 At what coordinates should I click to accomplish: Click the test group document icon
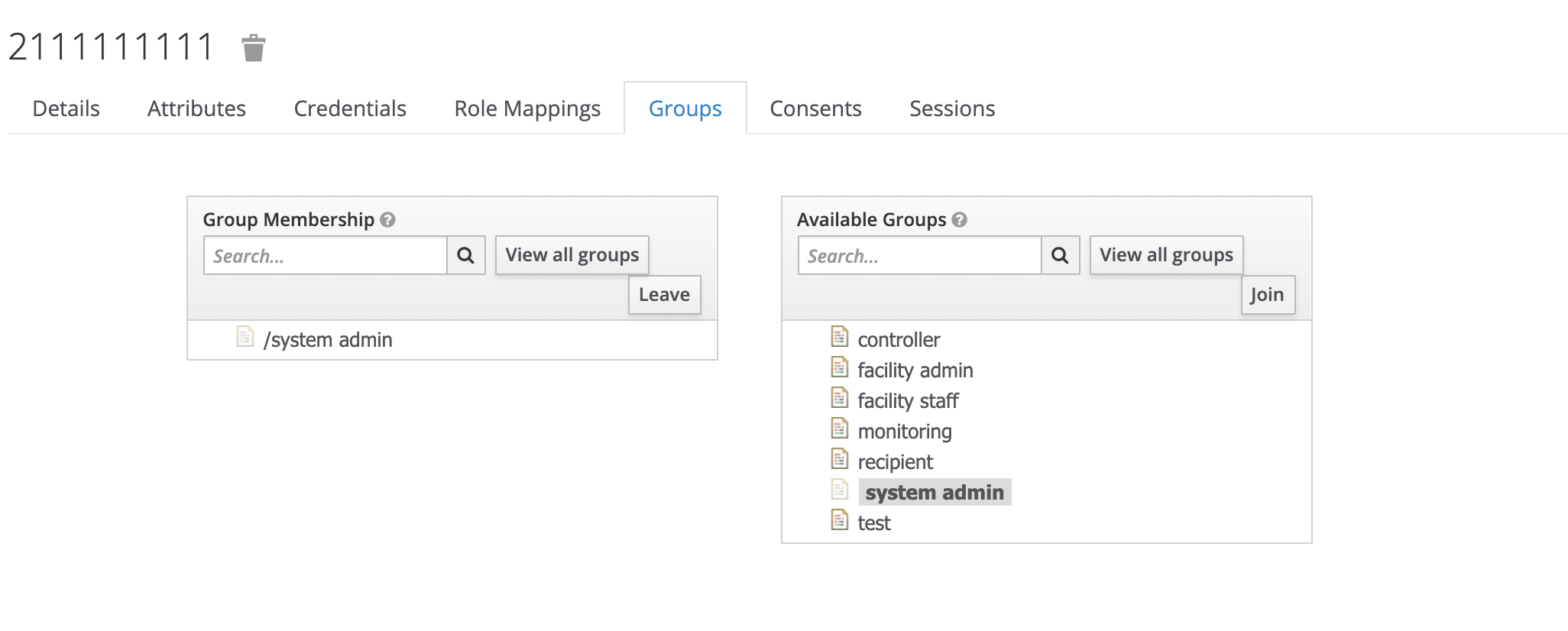pos(840,520)
